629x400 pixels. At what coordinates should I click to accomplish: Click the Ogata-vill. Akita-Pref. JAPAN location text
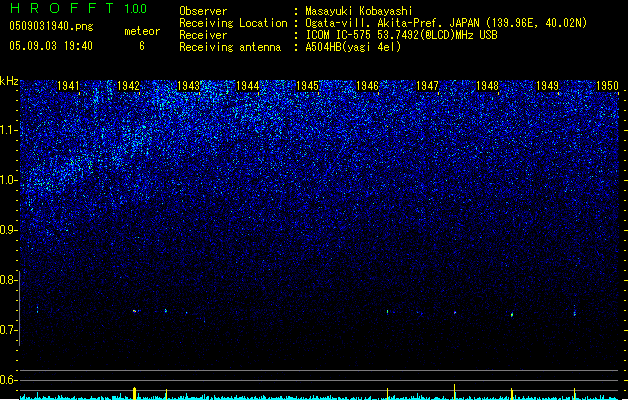(x=446, y=23)
